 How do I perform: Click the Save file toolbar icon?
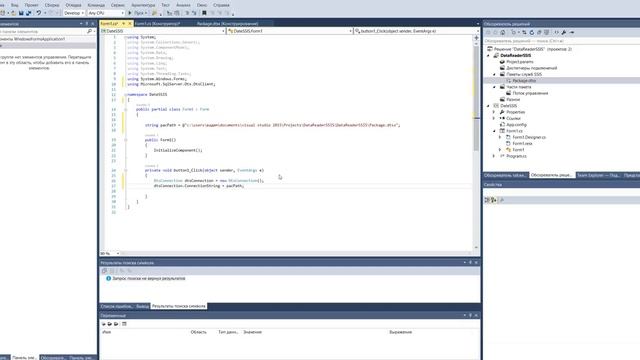pyautogui.click(x=21, y=13)
